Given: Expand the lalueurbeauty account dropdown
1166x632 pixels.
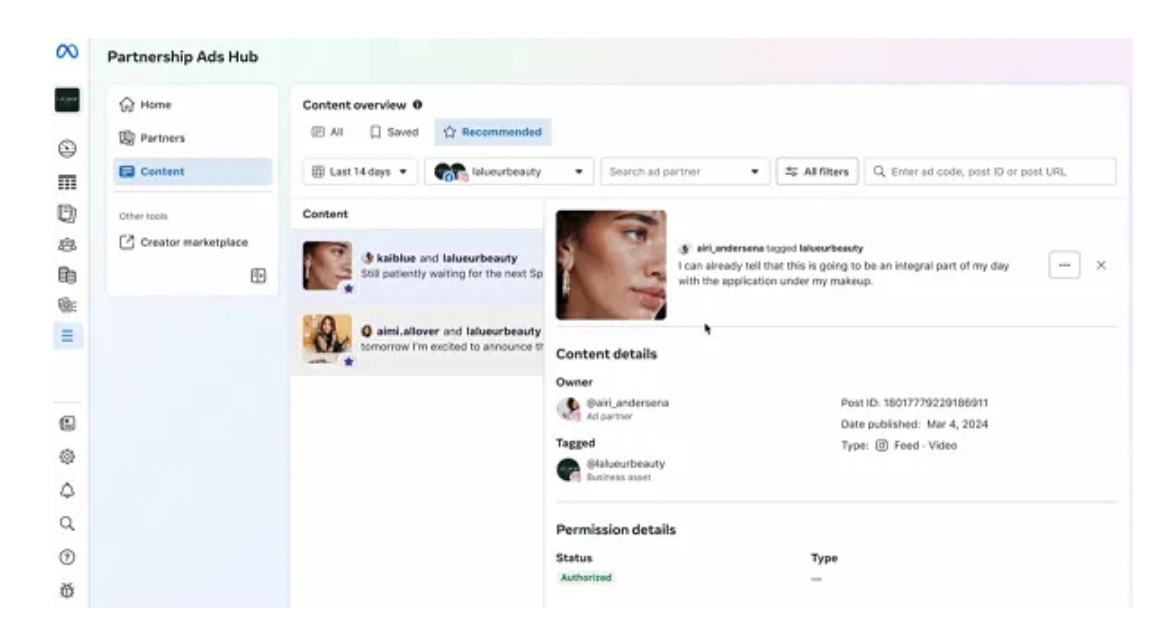Looking at the screenshot, I should (509, 172).
